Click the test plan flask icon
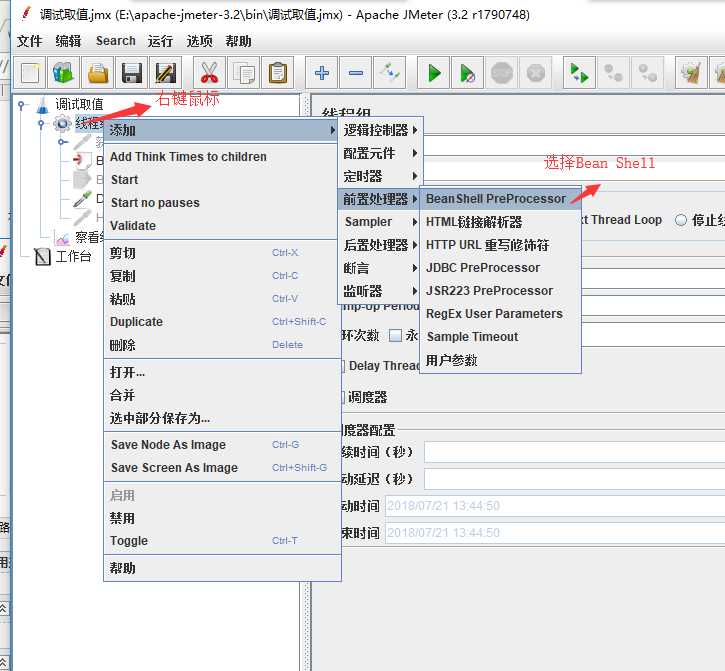The image size is (725, 671). coord(43,105)
